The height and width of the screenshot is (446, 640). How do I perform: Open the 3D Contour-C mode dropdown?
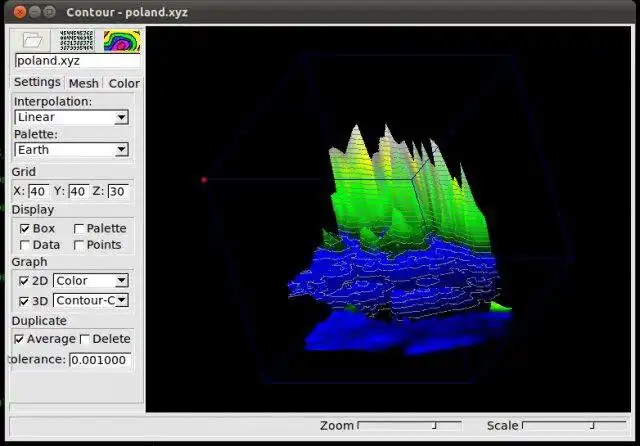(x=91, y=301)
